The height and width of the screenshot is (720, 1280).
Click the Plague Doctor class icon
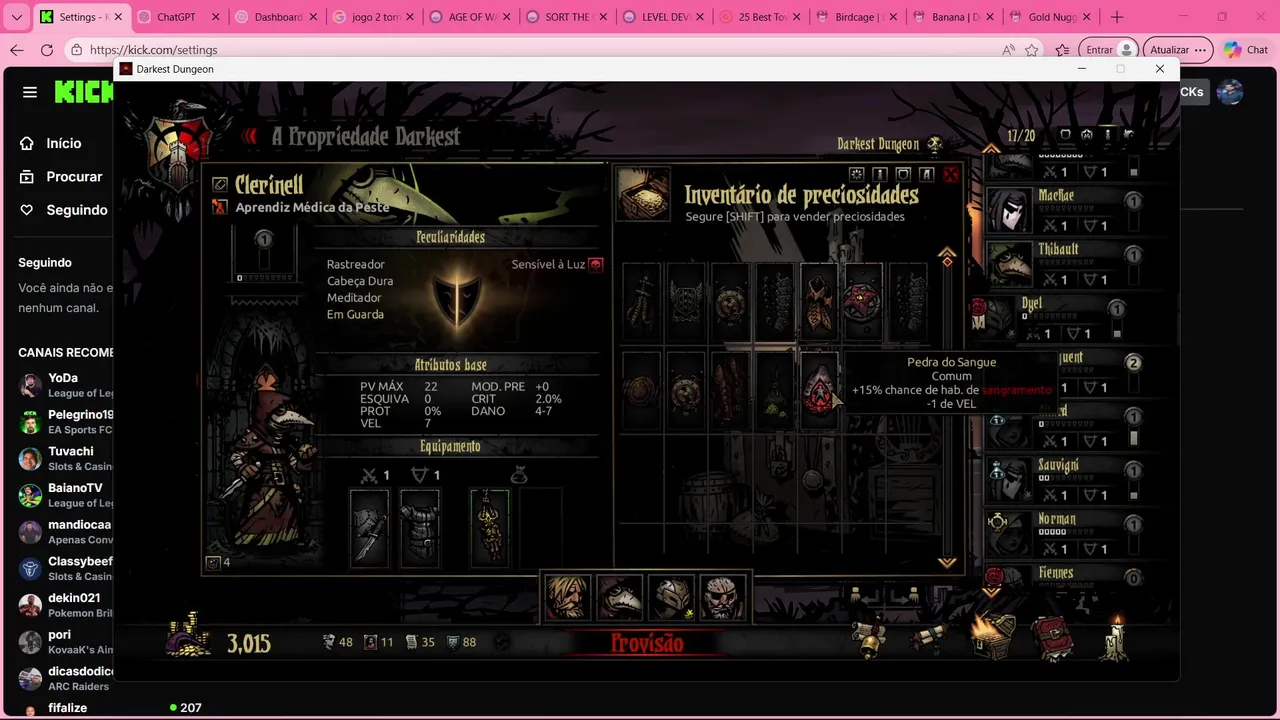tap(220, 207)
